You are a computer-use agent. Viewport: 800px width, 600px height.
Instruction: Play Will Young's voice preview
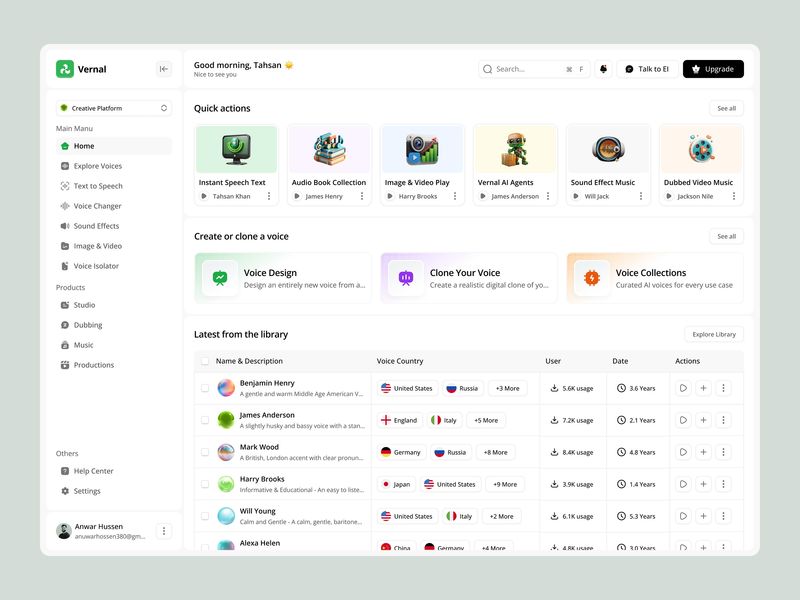(683, 516)
